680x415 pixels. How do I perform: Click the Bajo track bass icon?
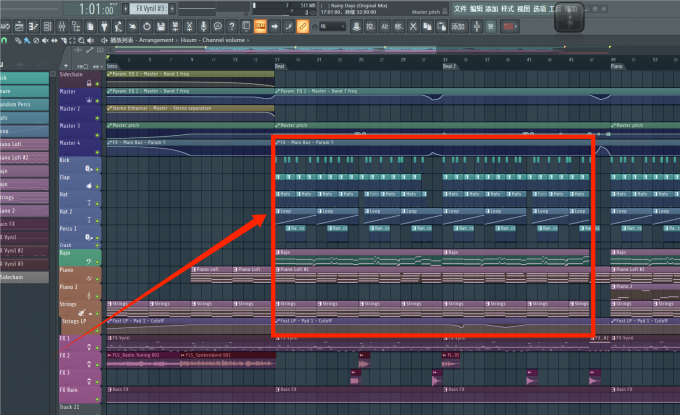91,262
